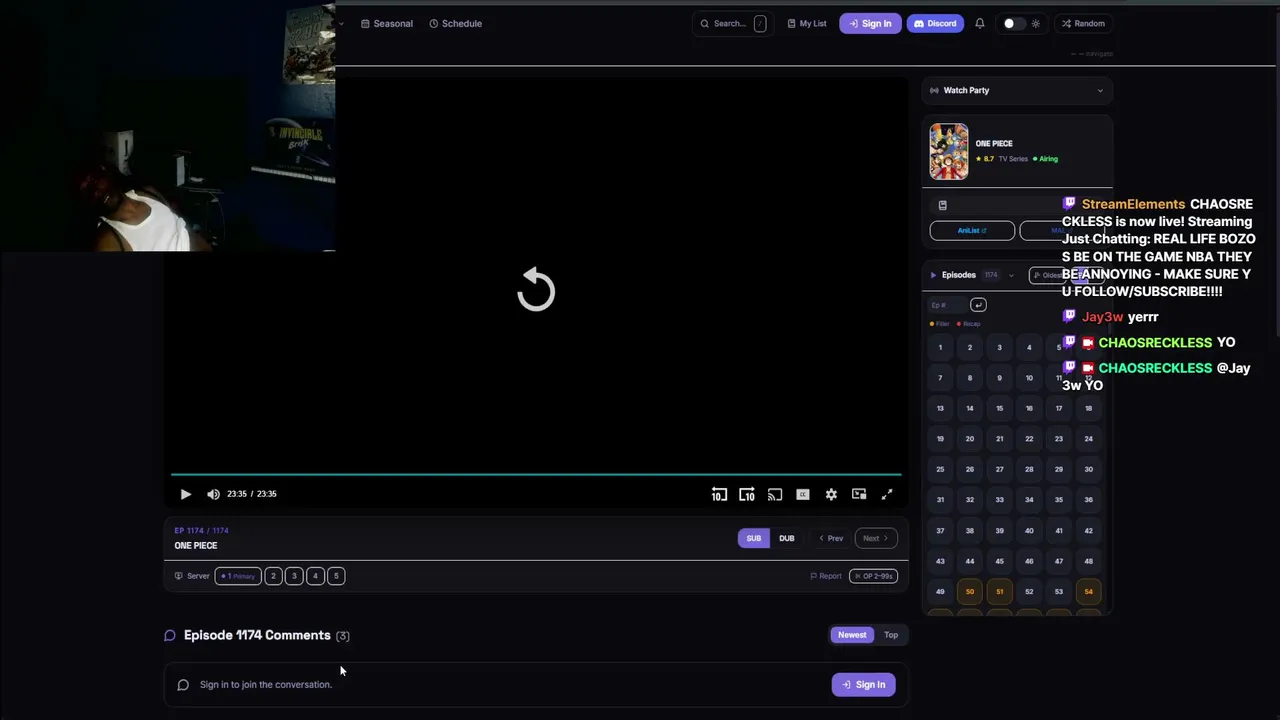Select filler episode 51
The height and width of the screenshot is (720, 1280).
point(999,591)
